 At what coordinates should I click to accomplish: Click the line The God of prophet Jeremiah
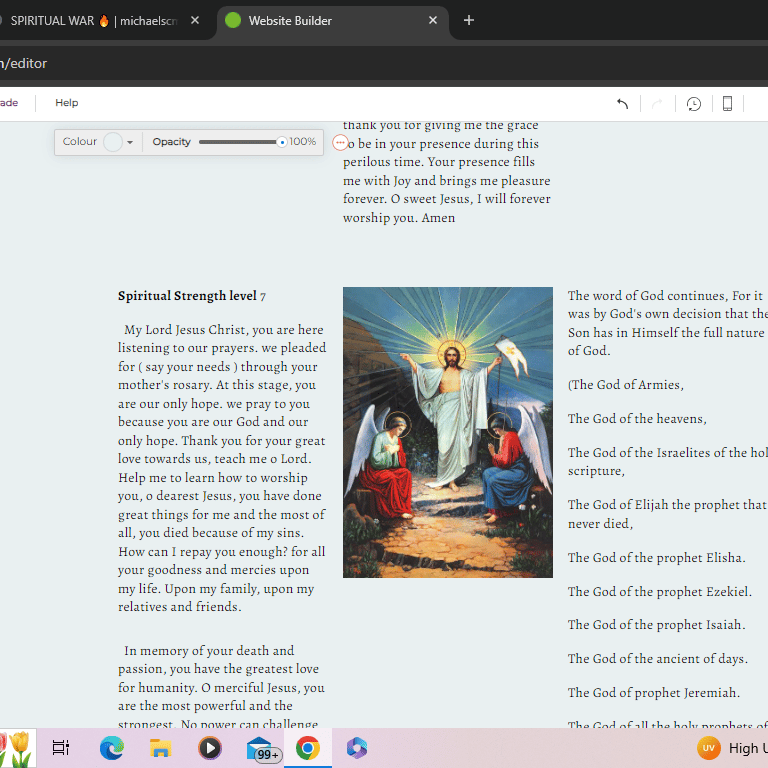(x=653, y=693)
